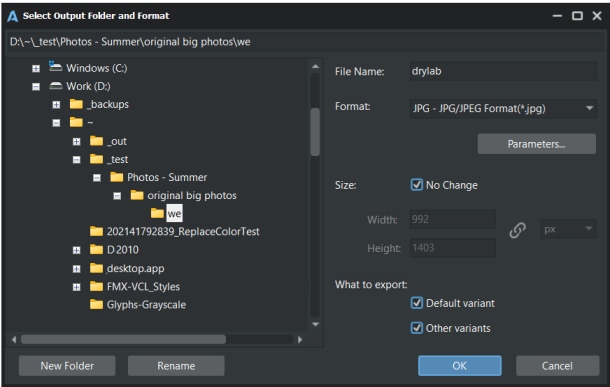Click the output path field at top
The image size is (610, 387).
tap(305, 42)
